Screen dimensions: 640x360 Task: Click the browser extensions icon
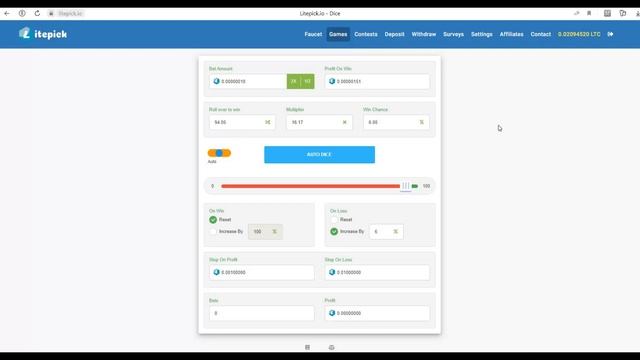[622, 13]
